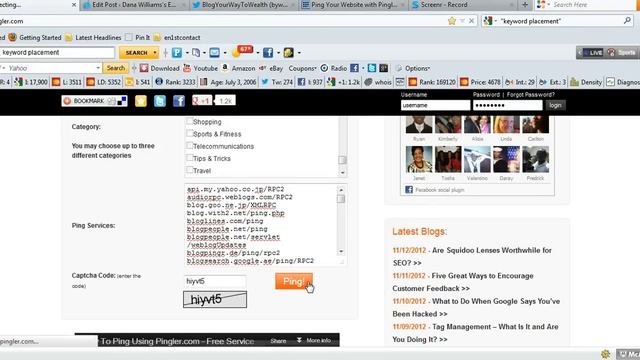Click the Facebook icon in the top toolbar
640x360 pixels.
click(x=268, y=53)
